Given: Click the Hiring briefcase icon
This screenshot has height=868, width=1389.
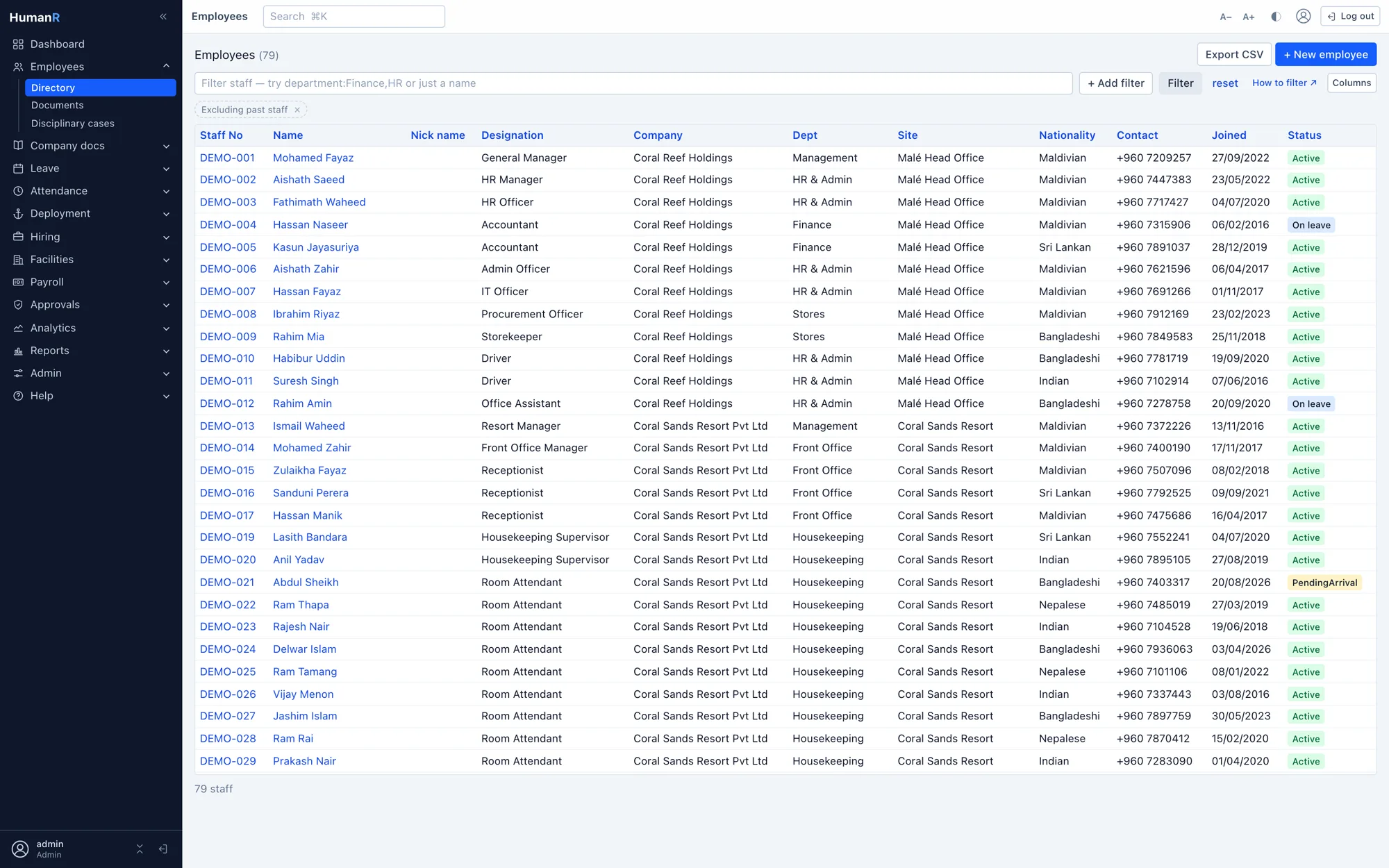Looking at the screenshot, I should tap(18, 237).
